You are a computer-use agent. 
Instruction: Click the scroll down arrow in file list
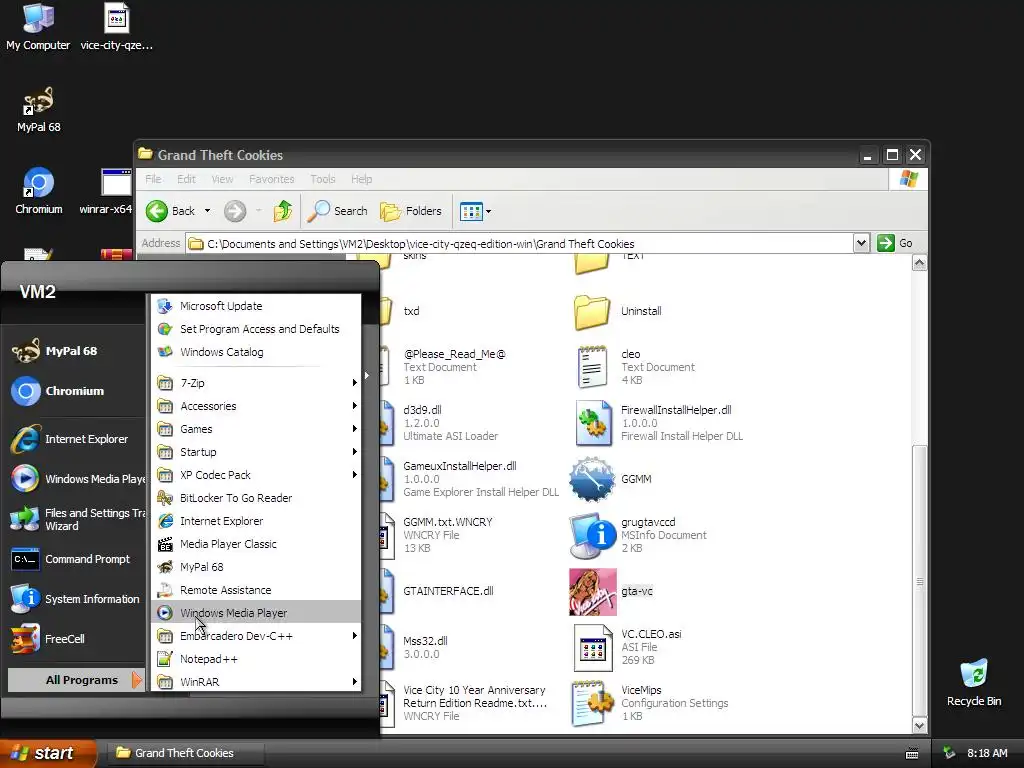[x=920, y=726]
